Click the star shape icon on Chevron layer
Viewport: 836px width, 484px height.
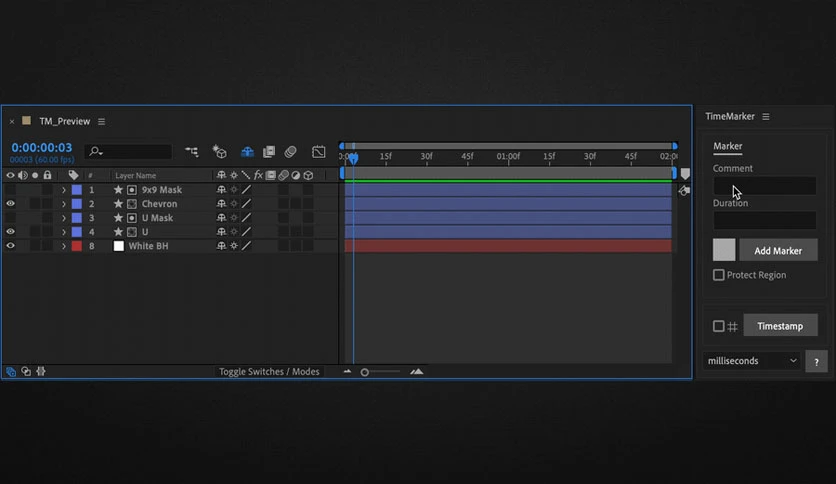click(x=118, y=204)
